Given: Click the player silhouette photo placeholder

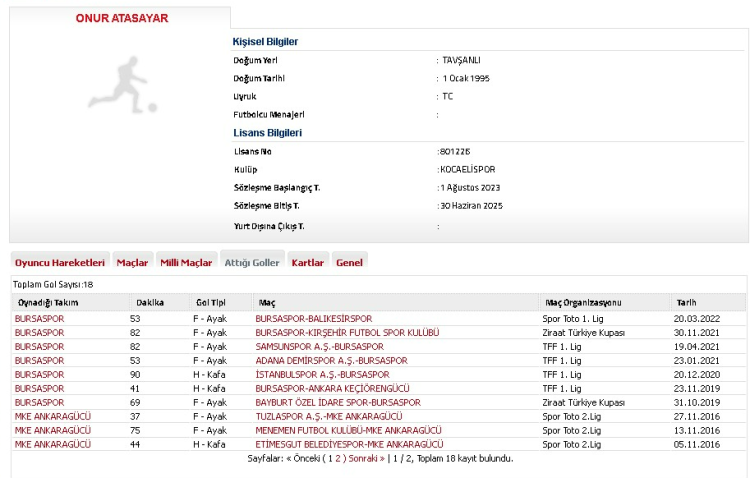Looking at the screenshot, I should (x=127, y=87).
